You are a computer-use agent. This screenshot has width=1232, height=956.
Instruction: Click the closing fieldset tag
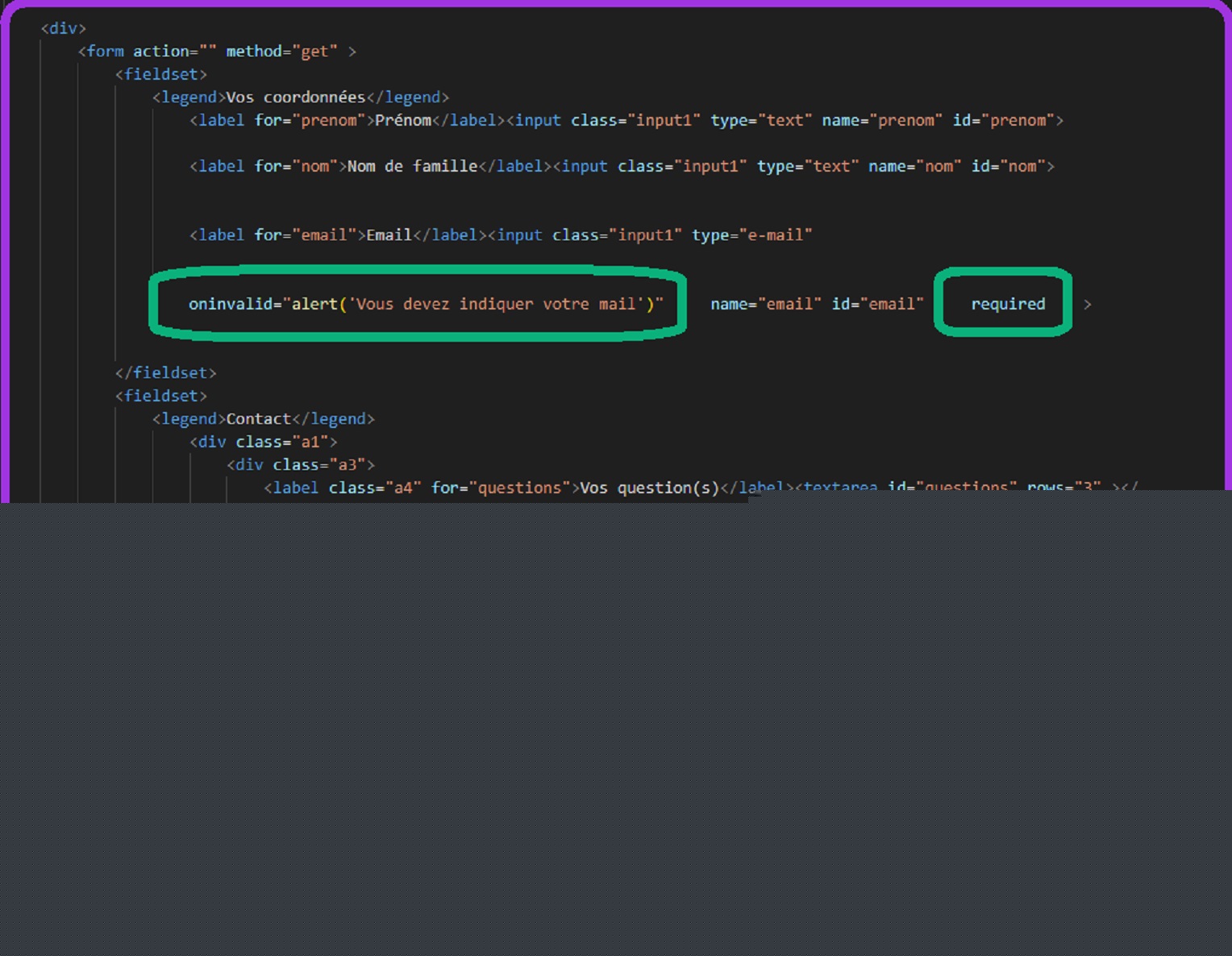pos(165,373)
